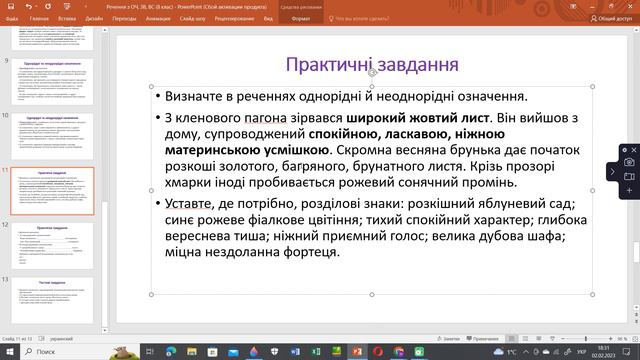Click the editor vertical scroll-down arrow
This screenshot has height=360, width=640.
[636, 307]
